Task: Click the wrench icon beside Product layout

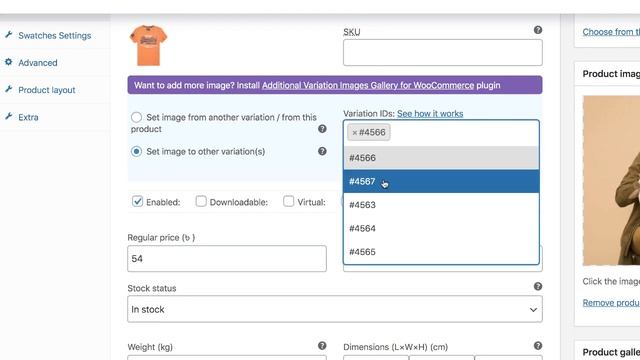Action: click(9, 89)
